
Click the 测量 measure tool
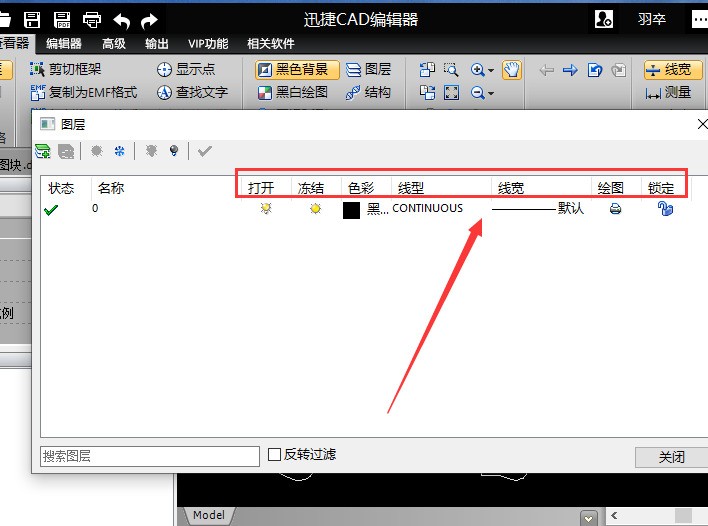click(669, 92)
